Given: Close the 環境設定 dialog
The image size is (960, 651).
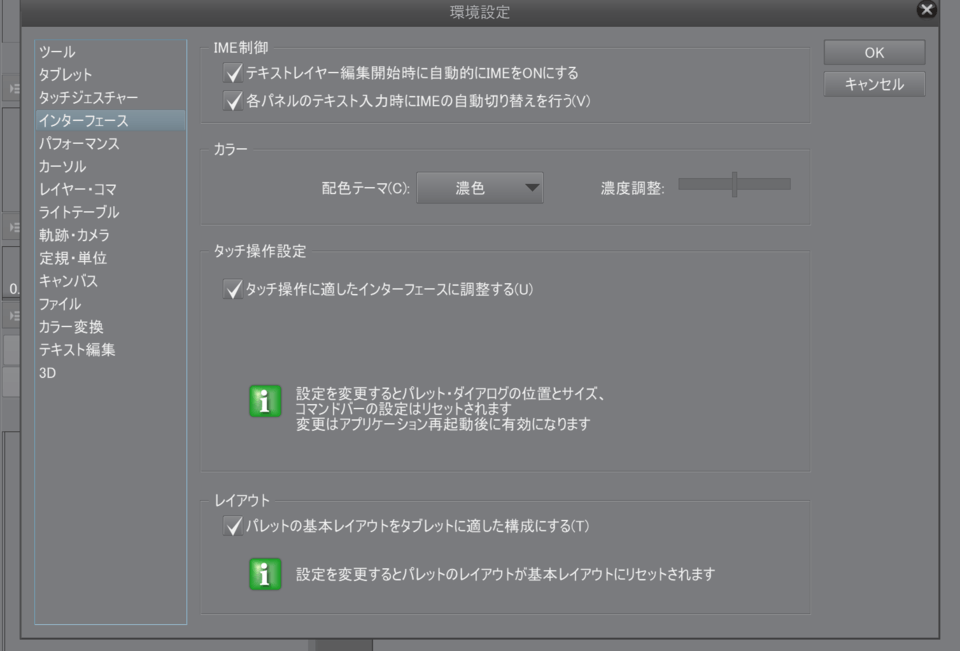Looking at the screenshot, I should point(927,9).
